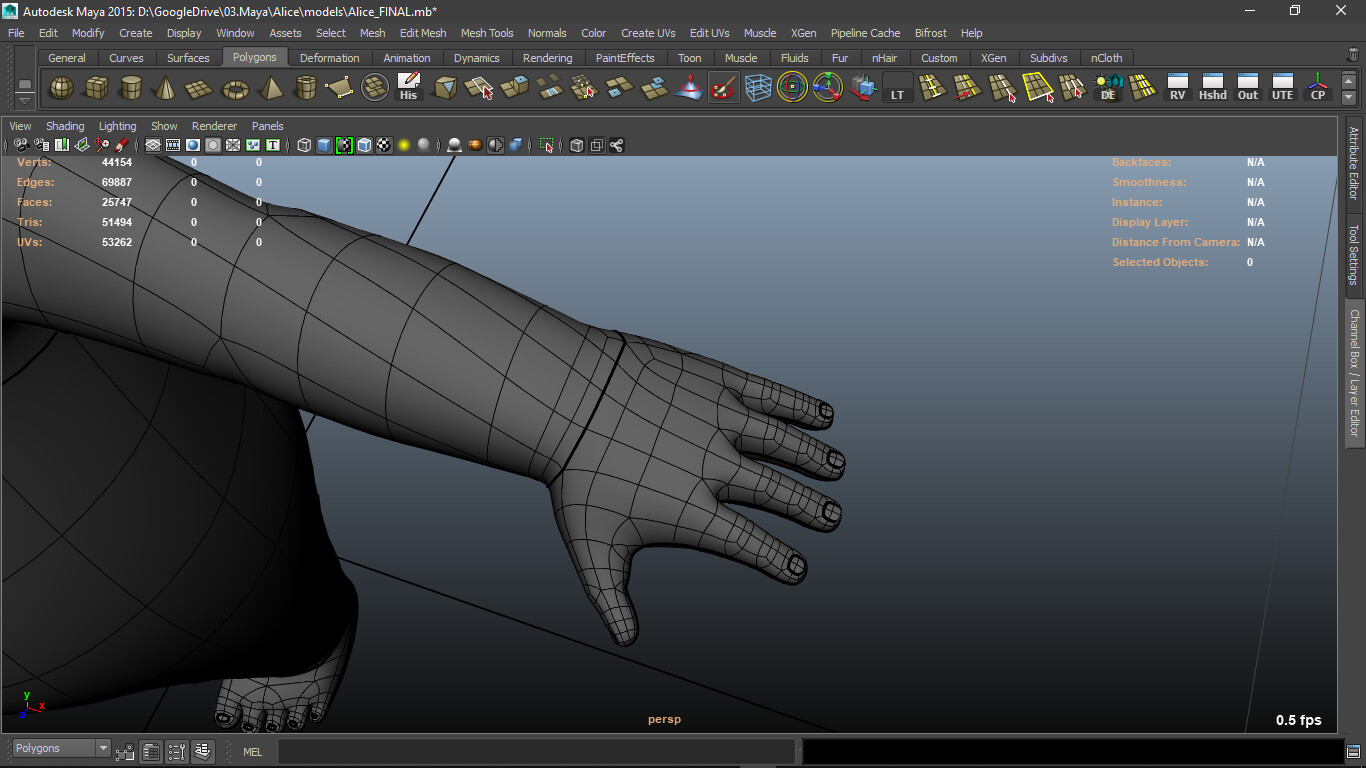Open the Create UVs menu
Viewport: 1366px width, 768px height.
tap(648, 33)
